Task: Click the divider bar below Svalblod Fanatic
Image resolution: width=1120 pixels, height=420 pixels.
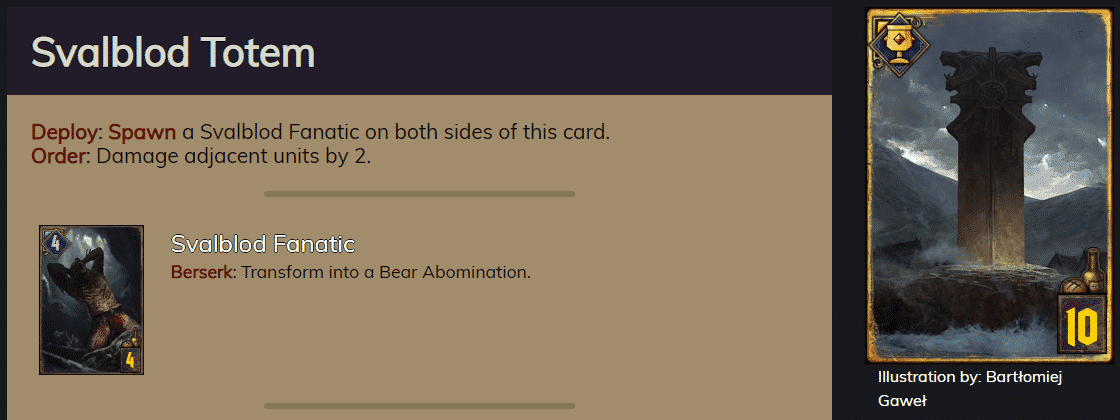Action: pos(419,406)
